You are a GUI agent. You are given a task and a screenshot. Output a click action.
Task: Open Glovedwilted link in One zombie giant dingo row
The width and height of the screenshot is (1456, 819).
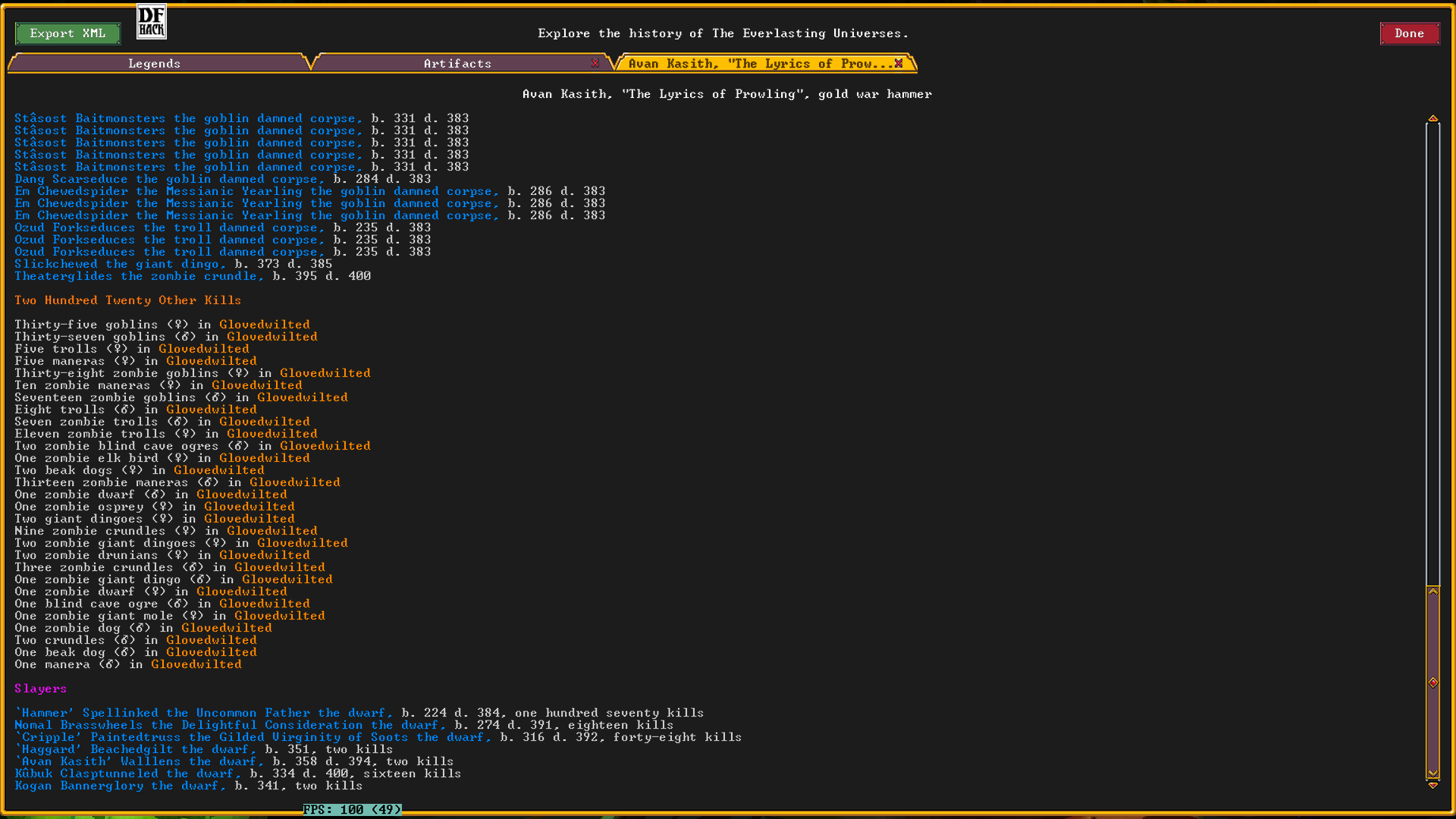click(287, 580)
